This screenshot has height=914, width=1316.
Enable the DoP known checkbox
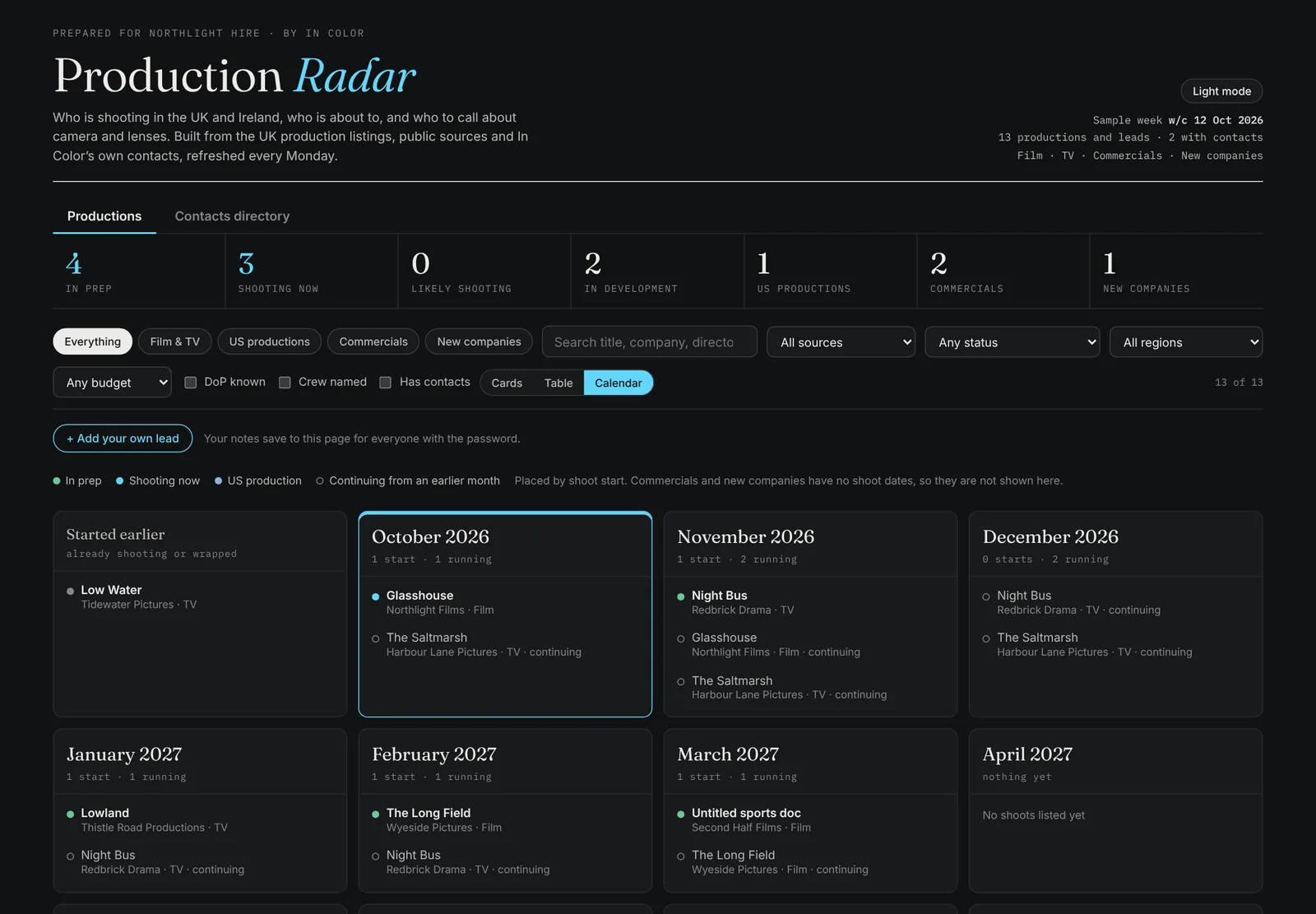coord(190,383)
